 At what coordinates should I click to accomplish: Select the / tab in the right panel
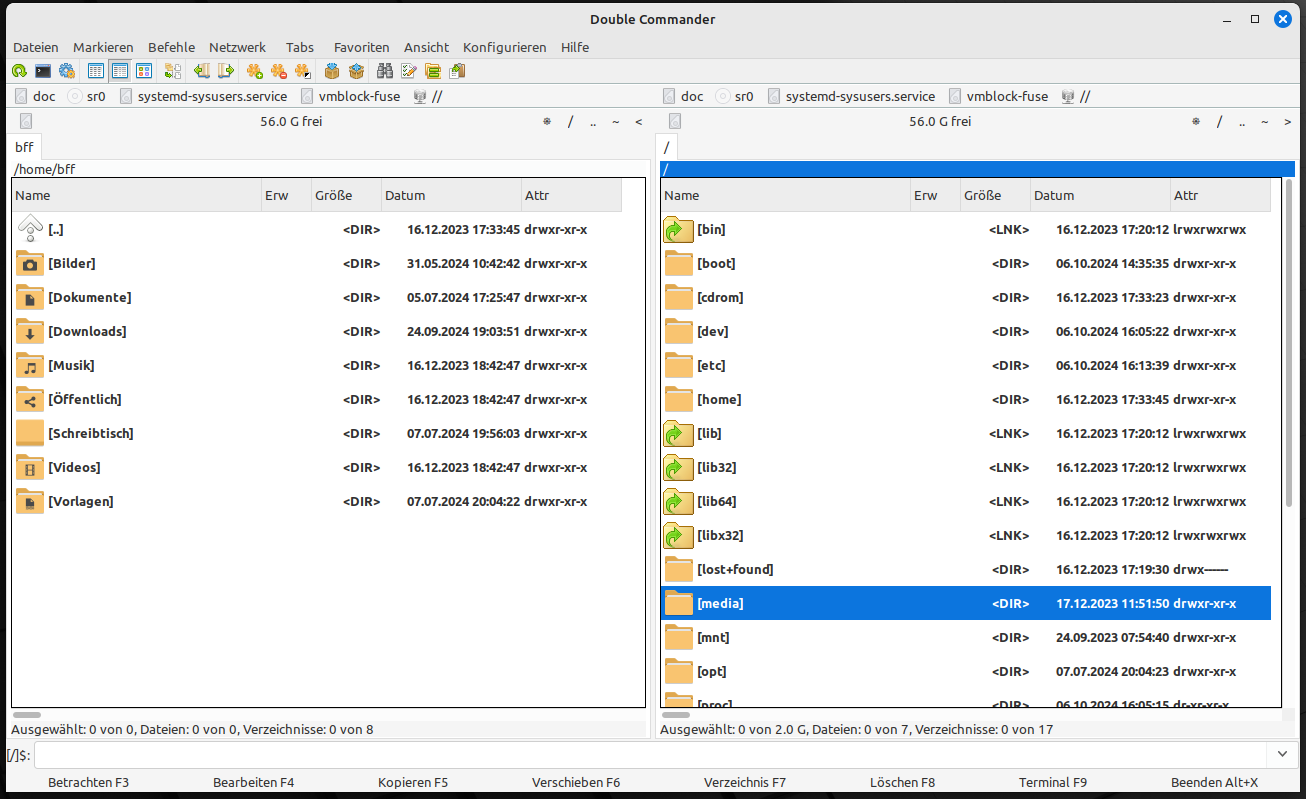tap(667, 147)
